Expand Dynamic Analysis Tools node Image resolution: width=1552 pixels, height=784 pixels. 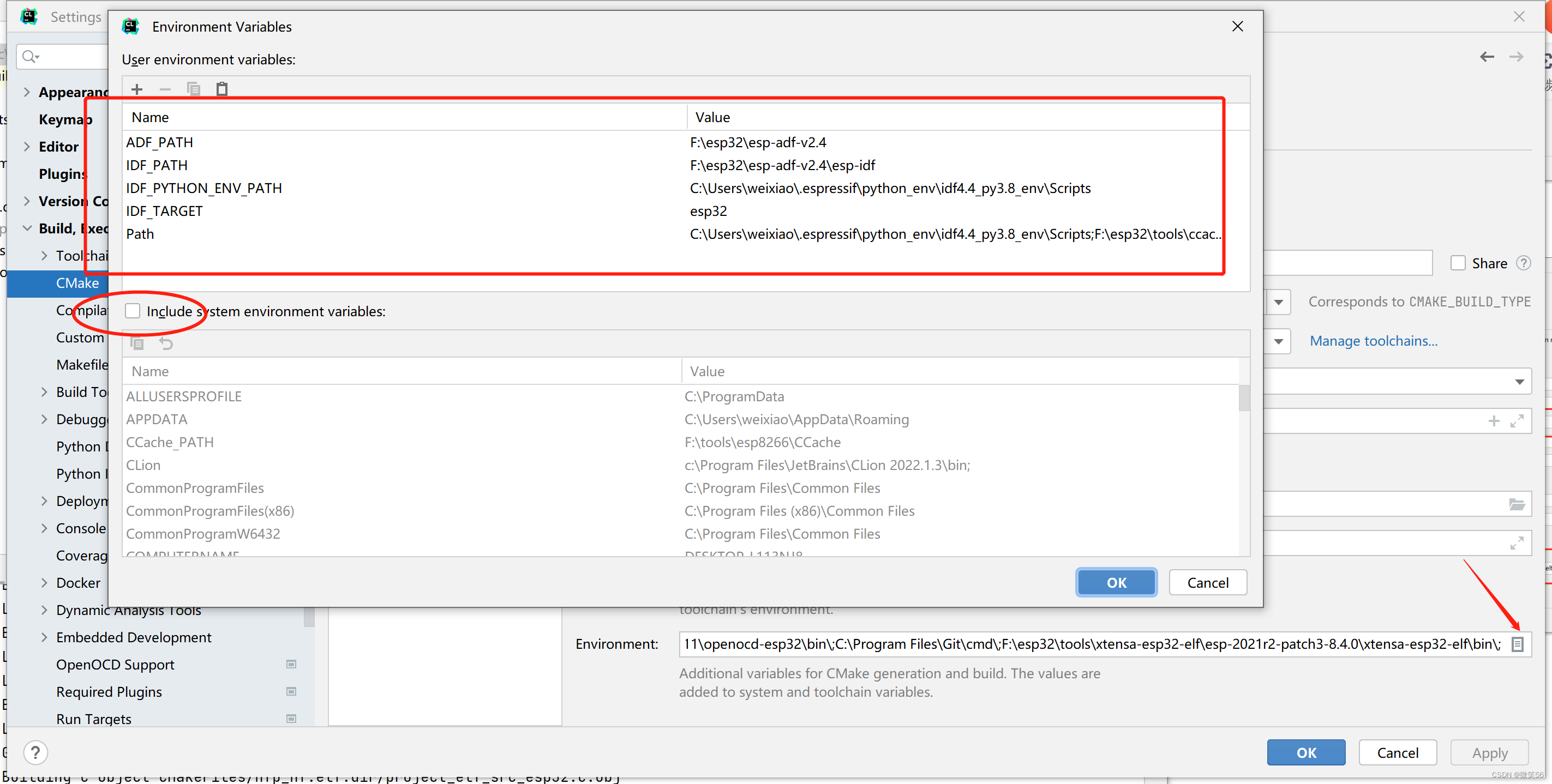[x=44, y=610]
